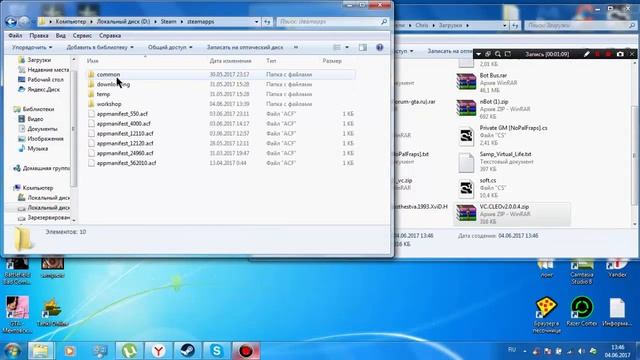Screen dimensions: 640x360
Task: Select appmanifest_4000.acf file
Action: (x=123, y=124)
